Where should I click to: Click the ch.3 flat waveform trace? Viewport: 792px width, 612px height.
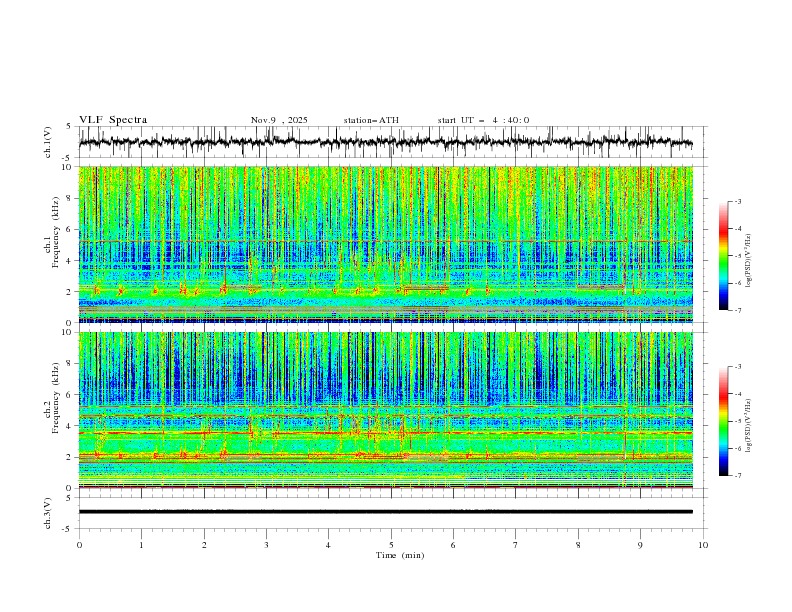(385, 512)
